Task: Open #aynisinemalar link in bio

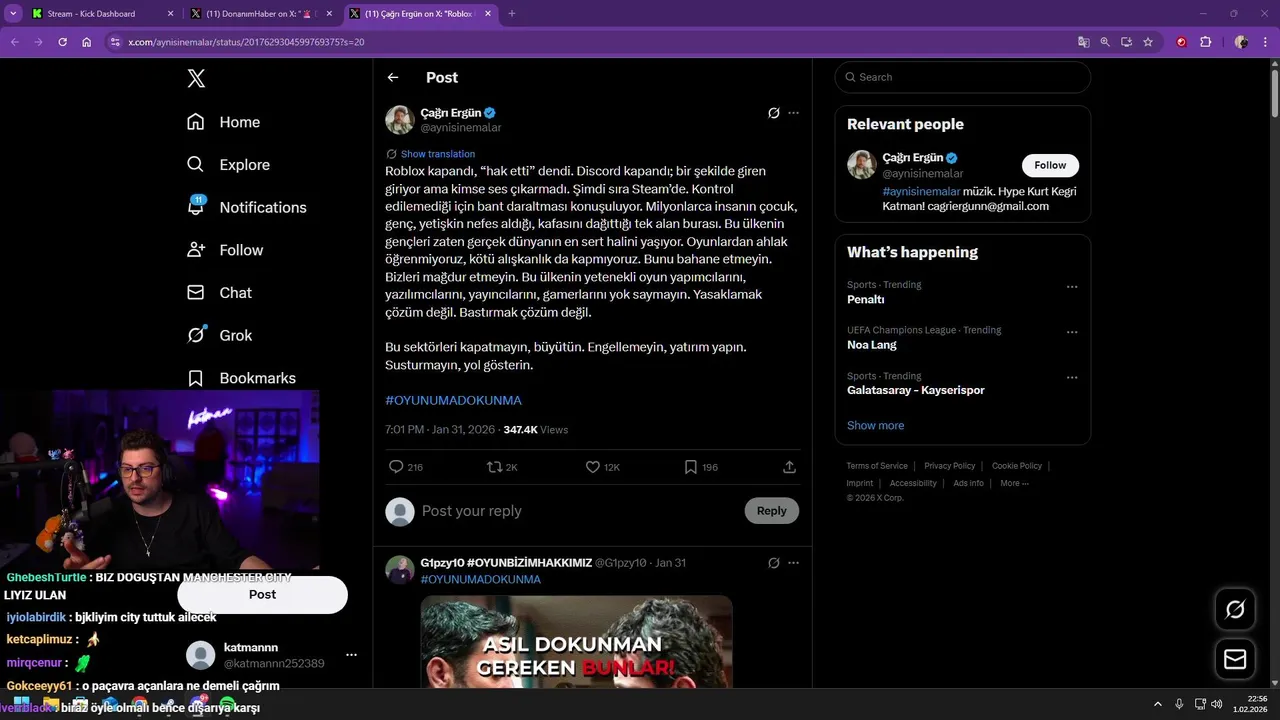Action: click(x=921, y=191)
